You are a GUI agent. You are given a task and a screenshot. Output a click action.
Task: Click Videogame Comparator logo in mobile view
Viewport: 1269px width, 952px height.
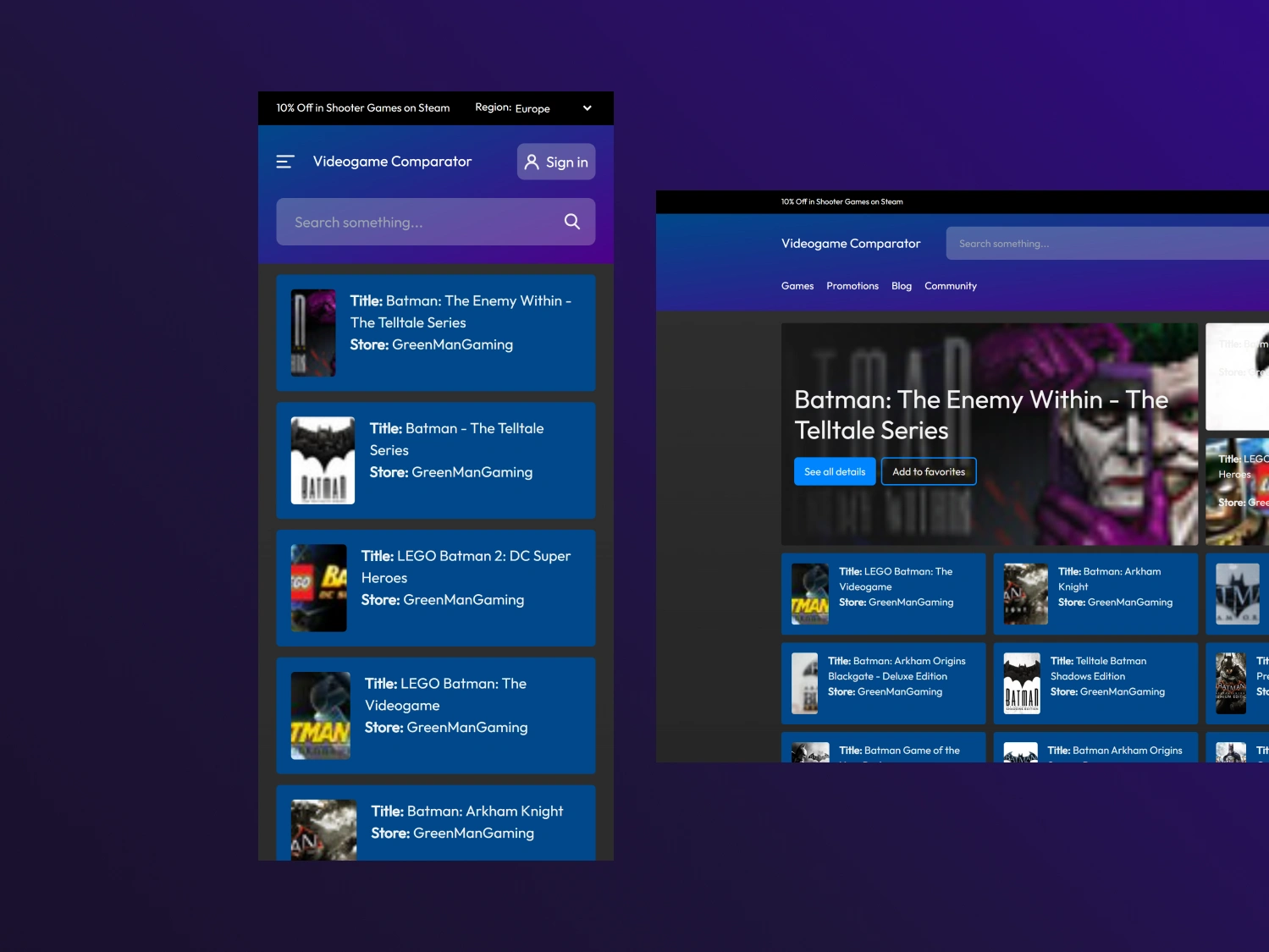point(392,162)
